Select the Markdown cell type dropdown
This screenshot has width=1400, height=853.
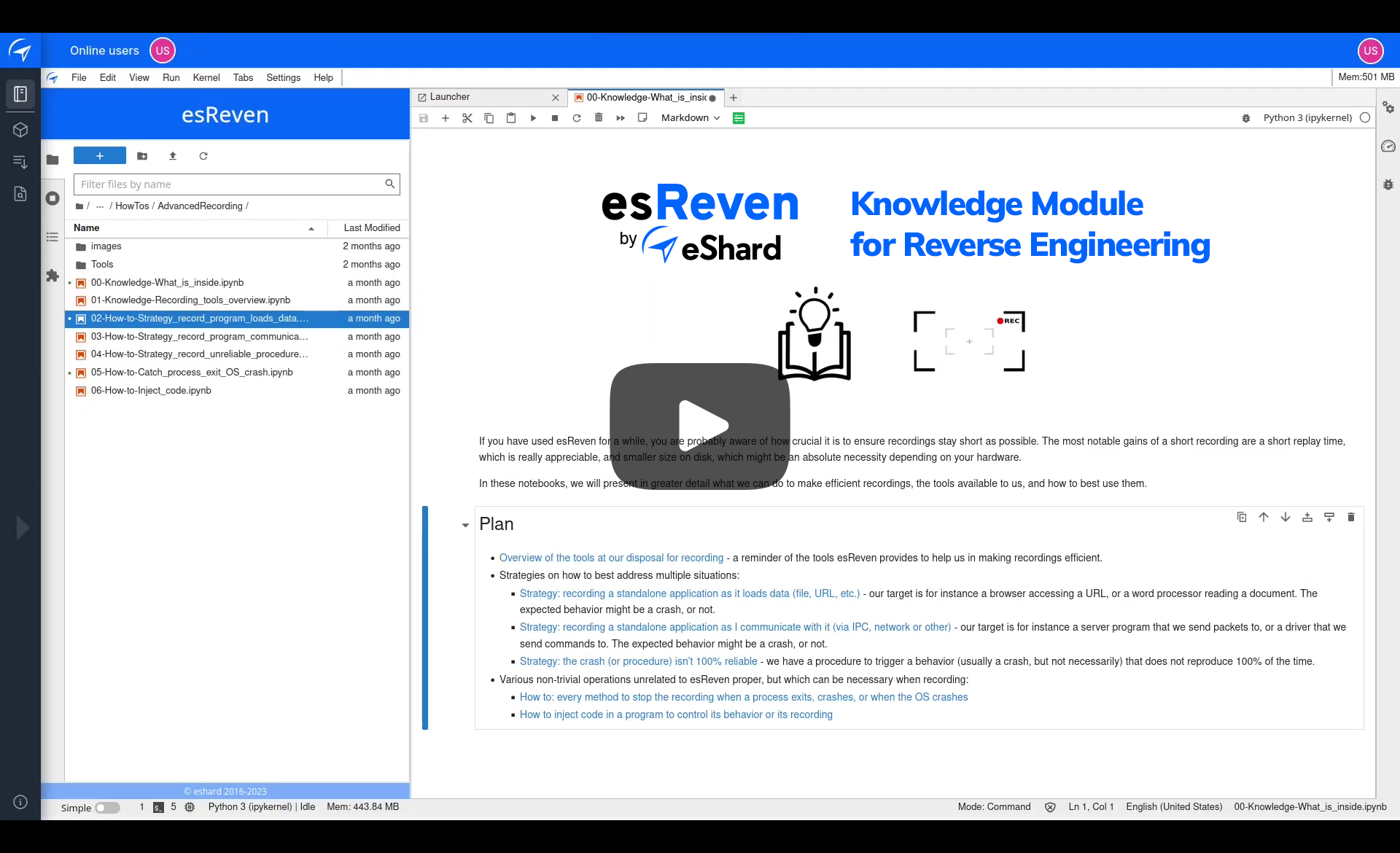pos(690,117)
